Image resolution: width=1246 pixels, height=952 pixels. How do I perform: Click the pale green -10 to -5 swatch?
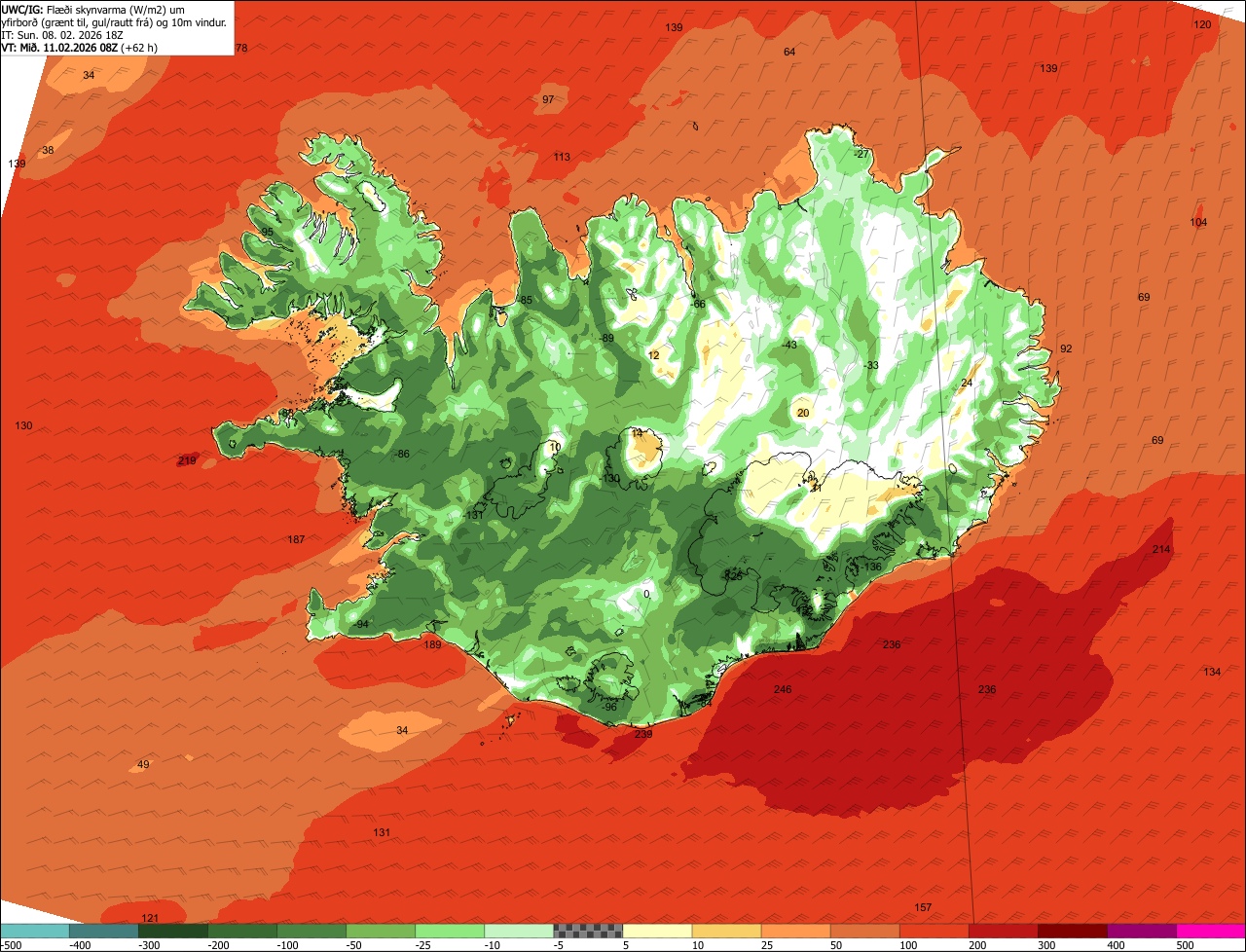(519, 931)
